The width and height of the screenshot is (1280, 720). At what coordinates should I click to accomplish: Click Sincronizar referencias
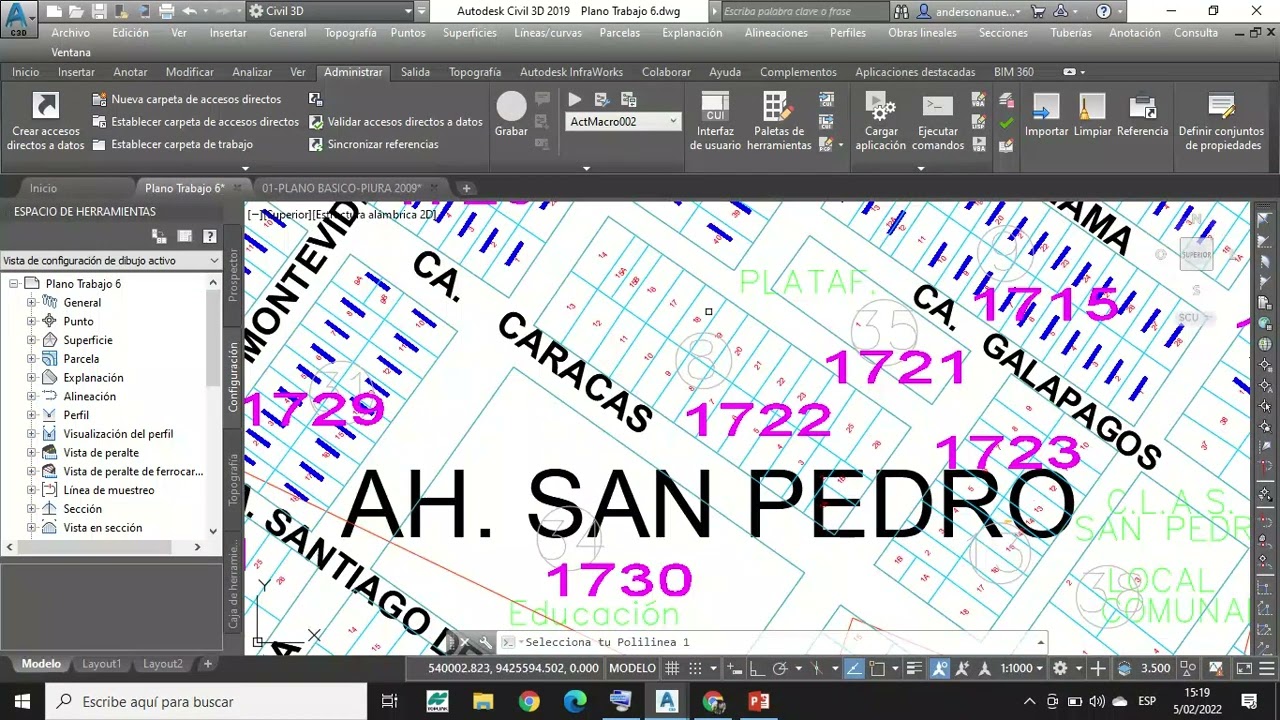(x=374, y=144)
